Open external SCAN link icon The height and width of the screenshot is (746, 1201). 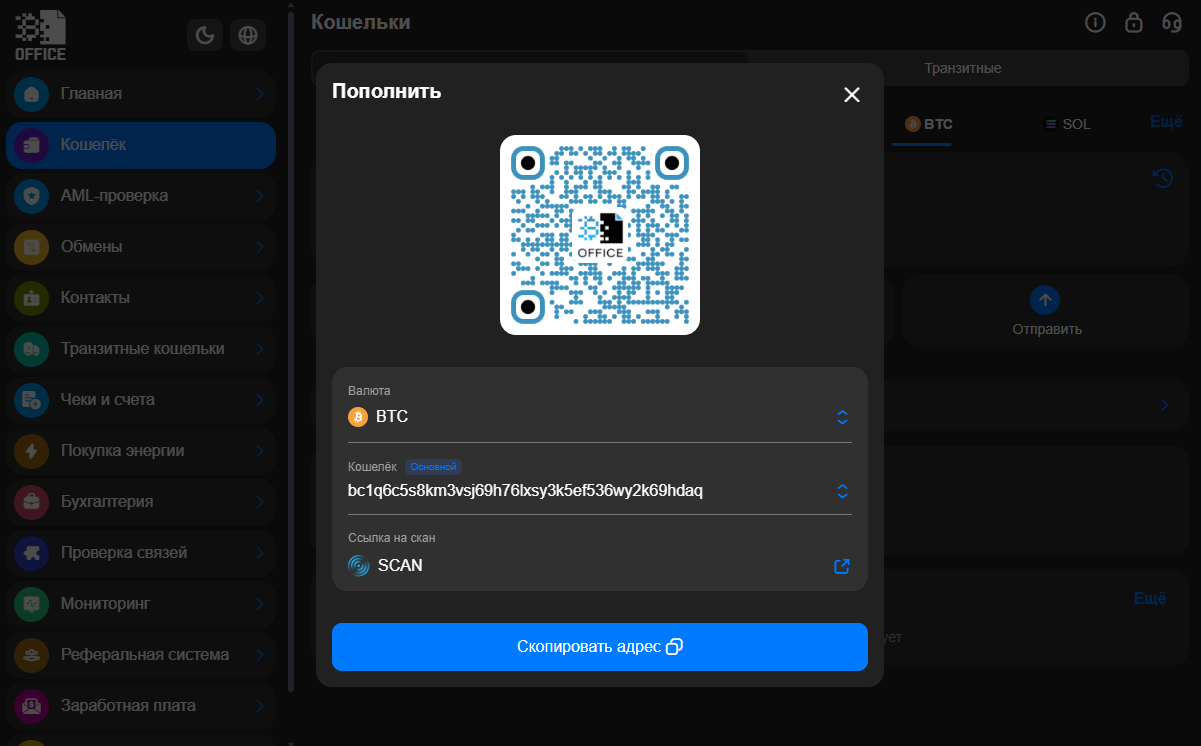point(842,566)
